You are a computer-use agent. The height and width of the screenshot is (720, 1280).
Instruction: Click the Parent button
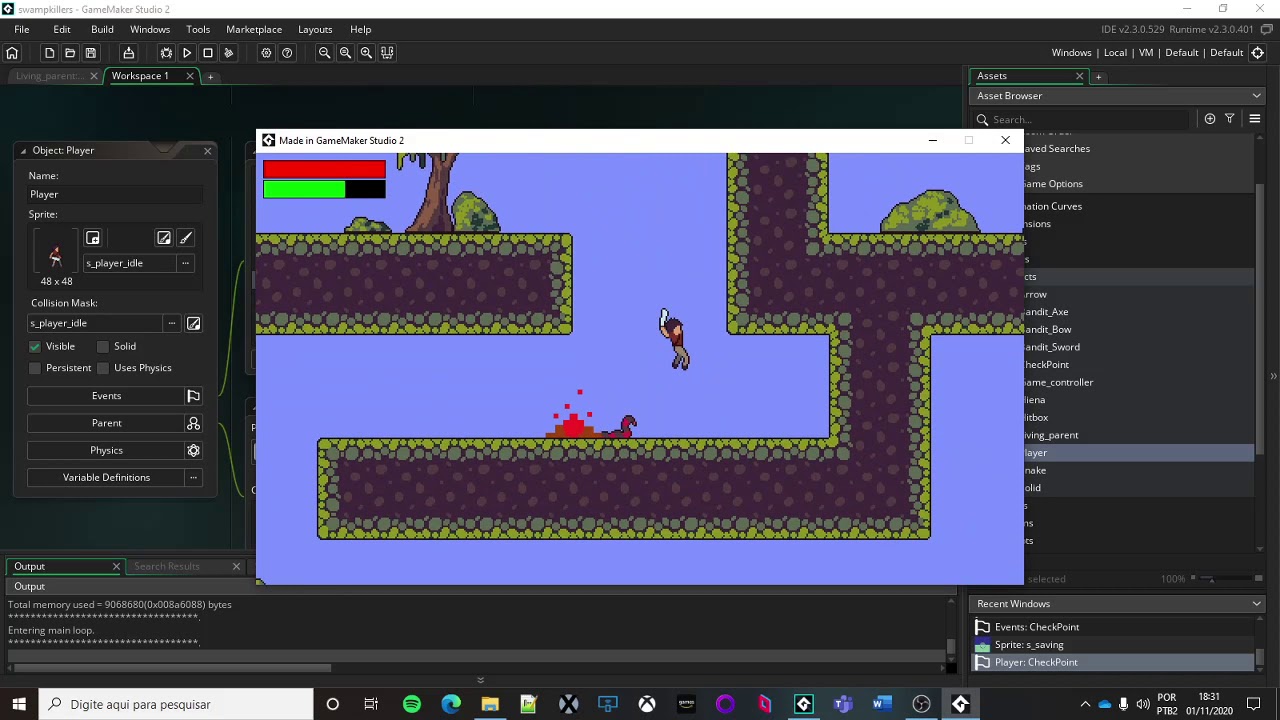click(106, 423)
